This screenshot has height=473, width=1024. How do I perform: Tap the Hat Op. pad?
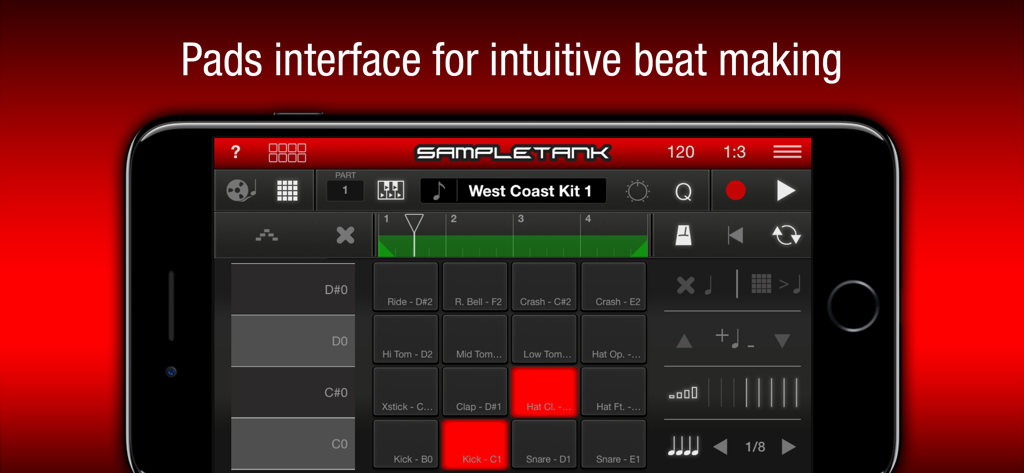[613, 339]
